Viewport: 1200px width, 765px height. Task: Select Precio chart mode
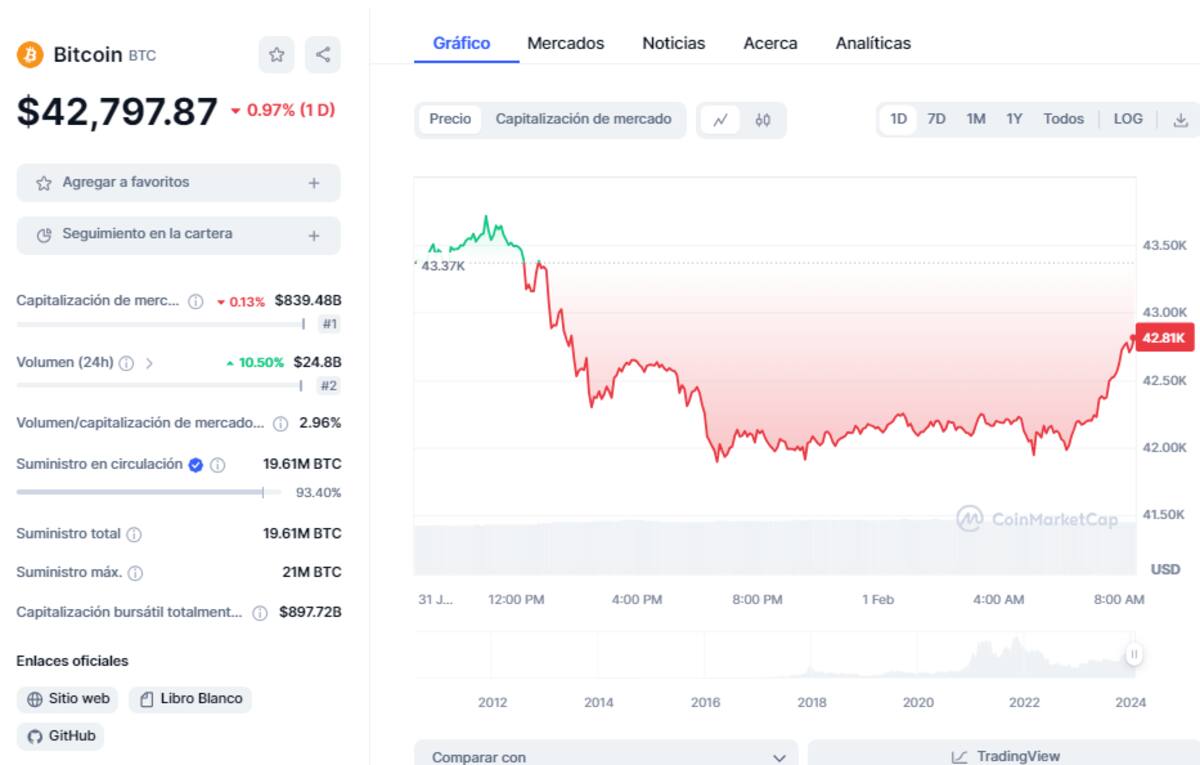pyautogui.click(x=450, y=119)
